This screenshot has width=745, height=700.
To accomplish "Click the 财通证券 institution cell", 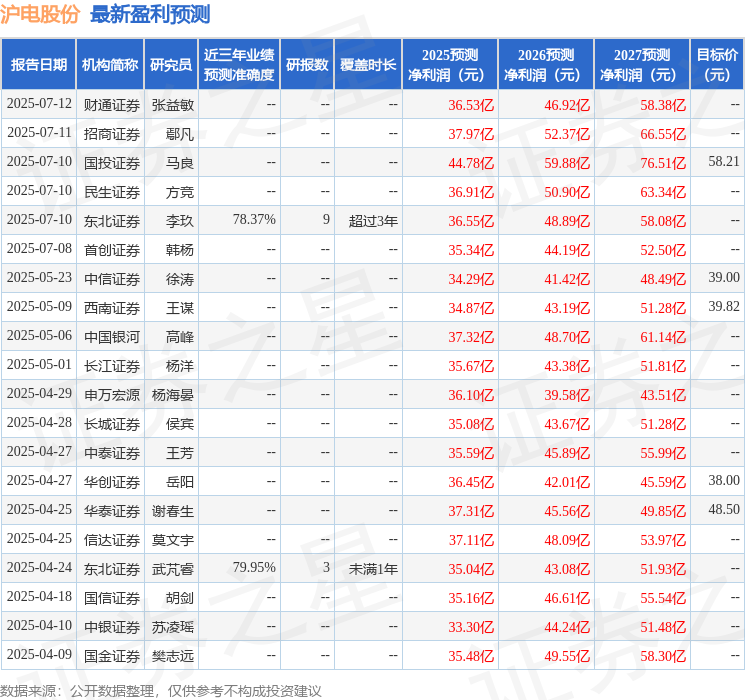I will point(112,105).
